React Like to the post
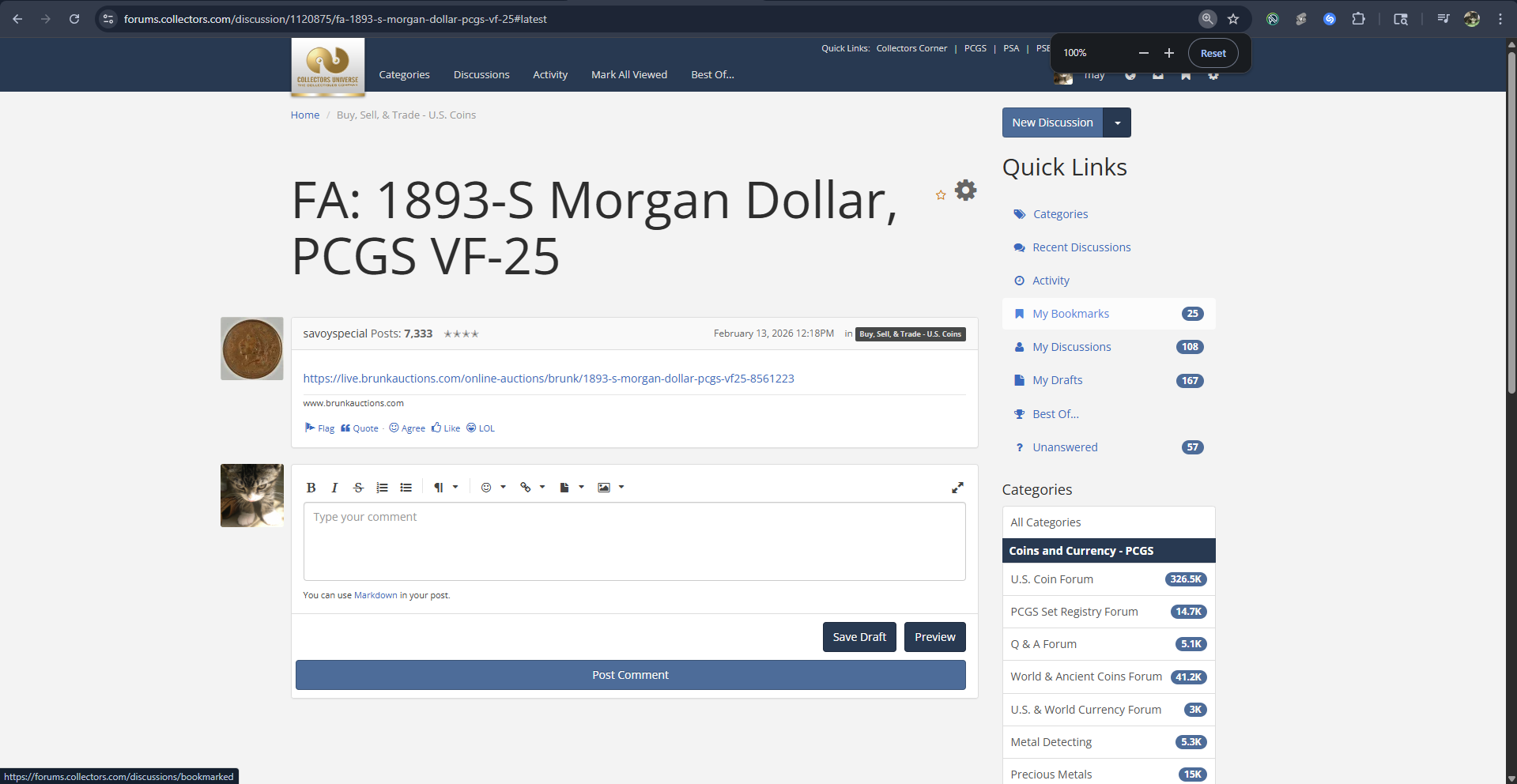1517x784 pixels. point(446,428)
